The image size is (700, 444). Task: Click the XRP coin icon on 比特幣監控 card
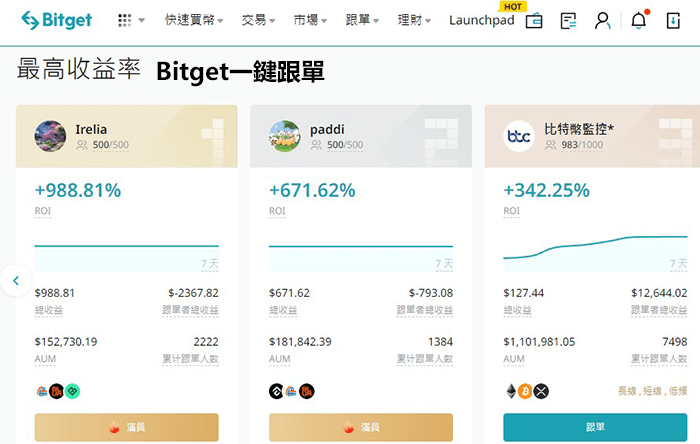pos(541,391)
